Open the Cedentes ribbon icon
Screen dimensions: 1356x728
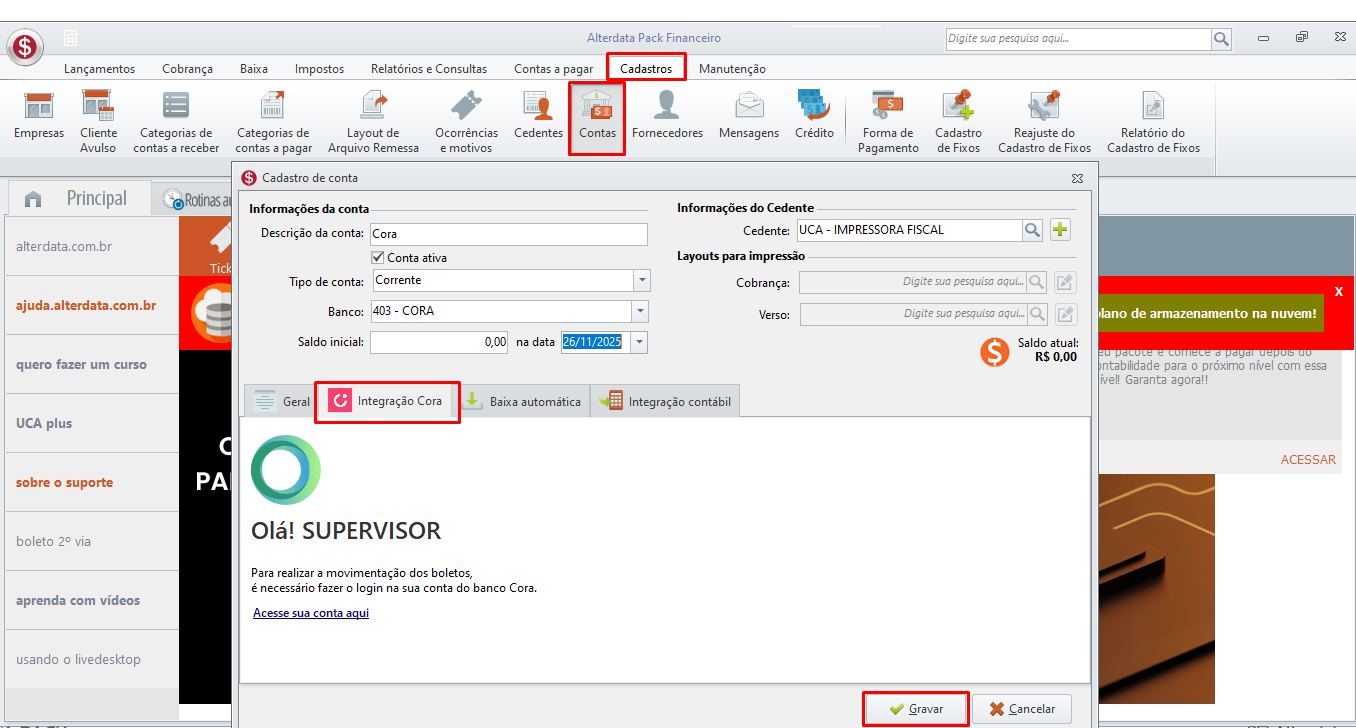click(538, 117)
